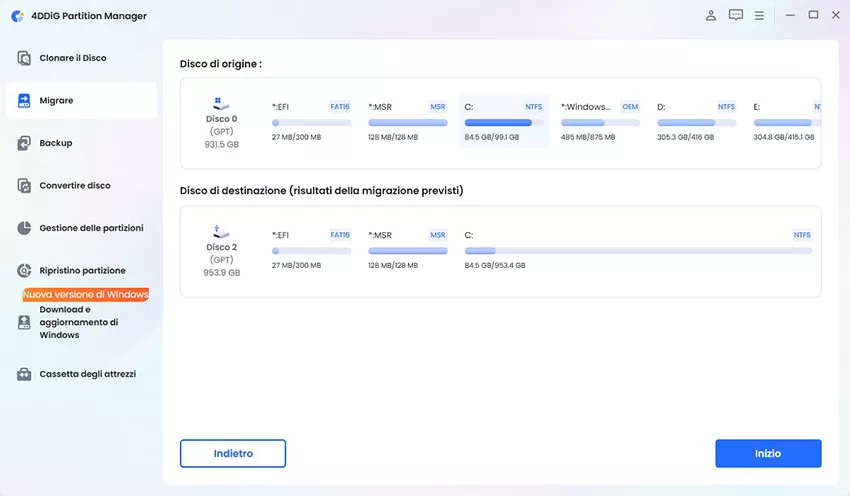Click the Disco 0 source disk icon
The image size is (850, 496).
click(x=221, y=104)
